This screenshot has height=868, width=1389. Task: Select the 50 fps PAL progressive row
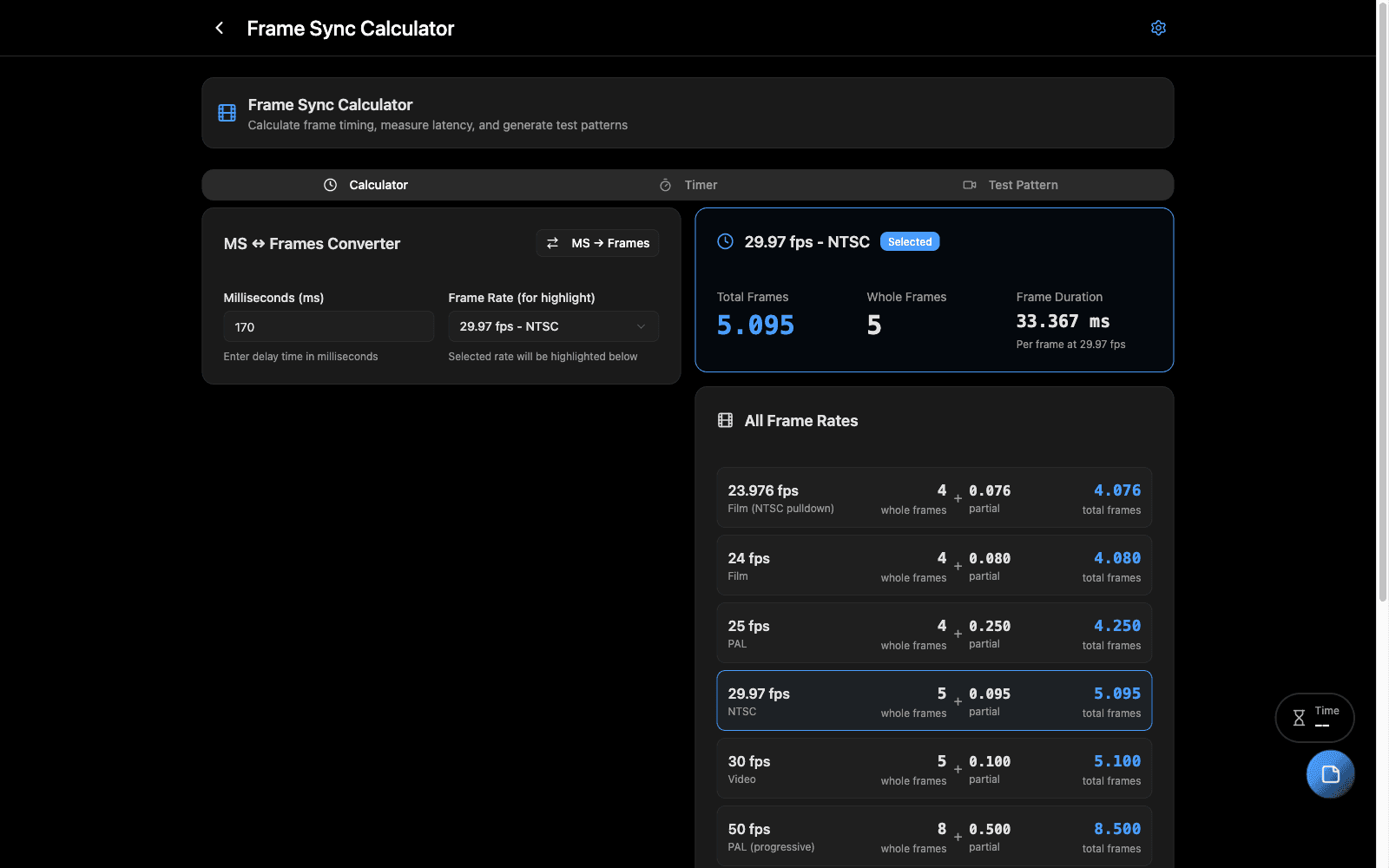tap(934, 836)
